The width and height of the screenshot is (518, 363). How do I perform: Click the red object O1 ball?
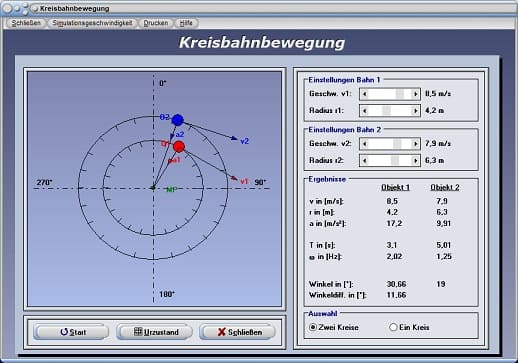[x=179, y=146]
